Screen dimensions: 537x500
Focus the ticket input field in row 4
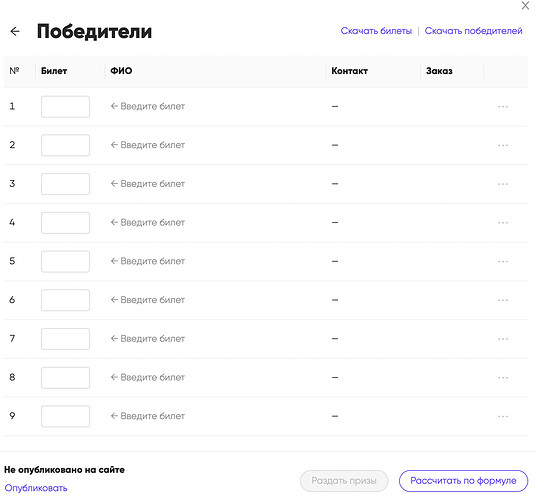point(65,223)
